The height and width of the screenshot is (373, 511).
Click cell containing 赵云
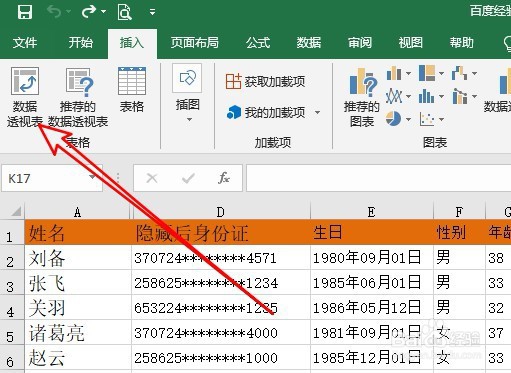click(78, 358)
